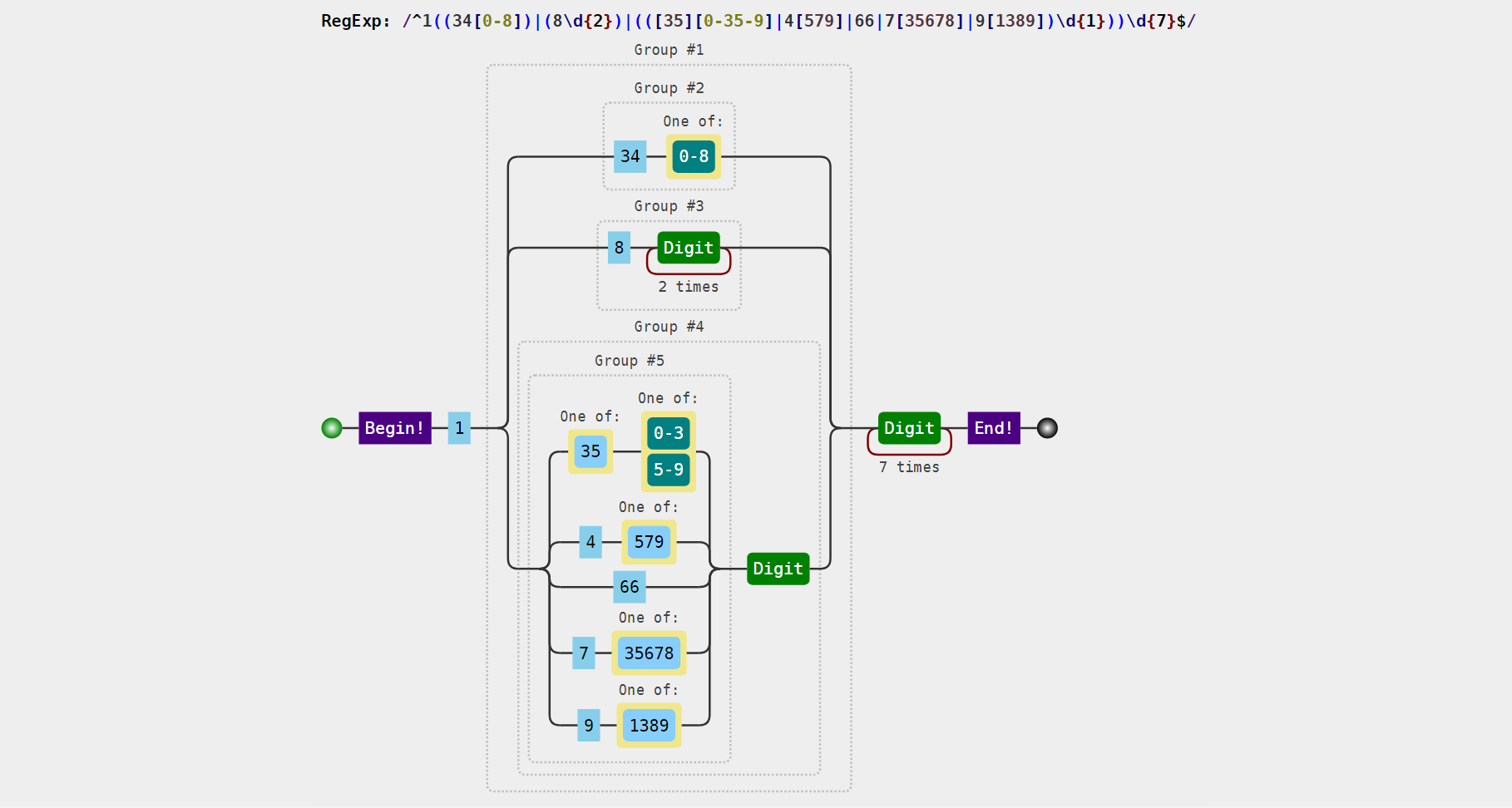Select the purple End! block

click(994, 428)
